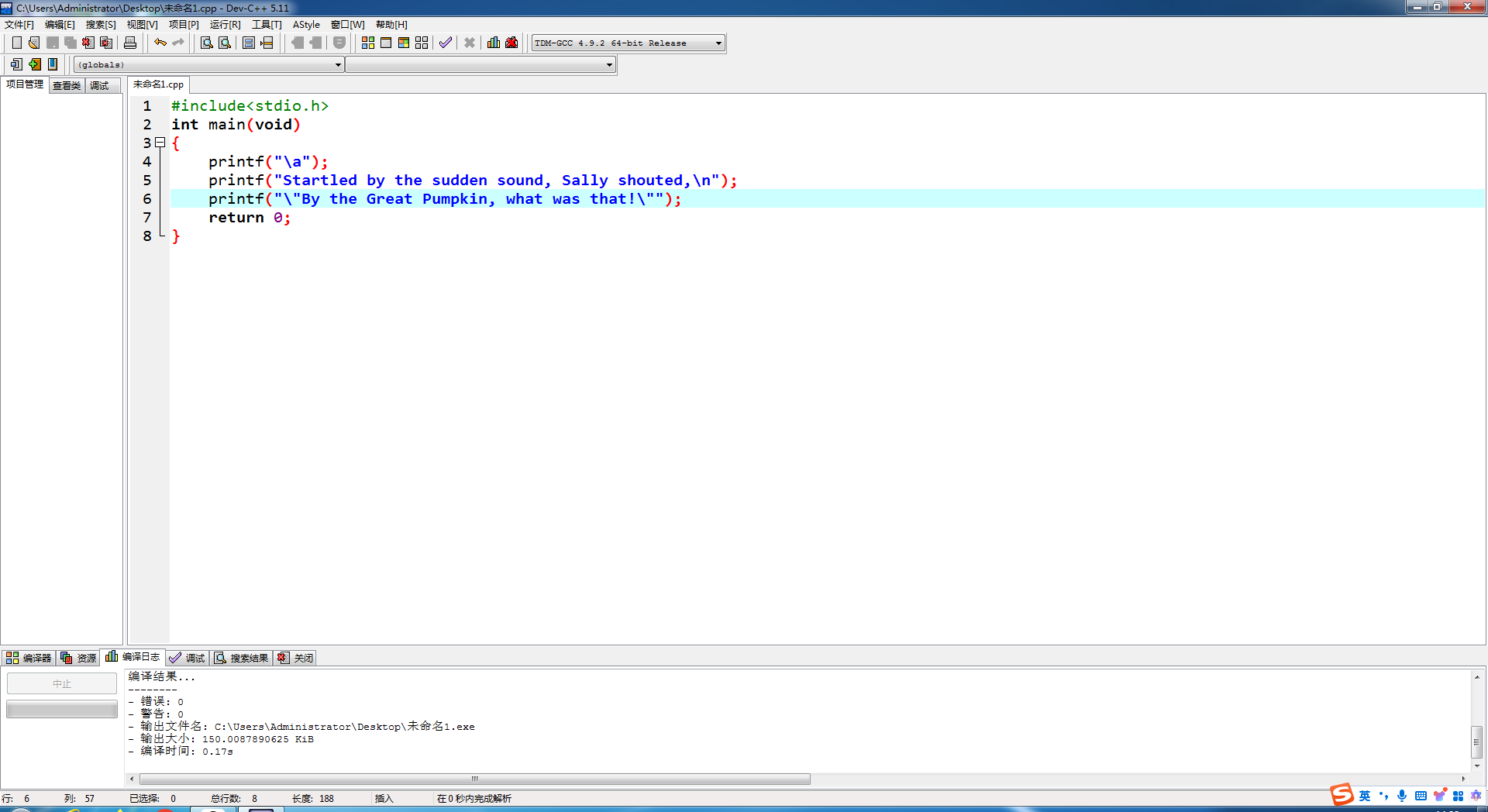Delete profiling information icon
Viewport: 1488px width, 812px height.
pyautogui.click(x=511, y=43)
